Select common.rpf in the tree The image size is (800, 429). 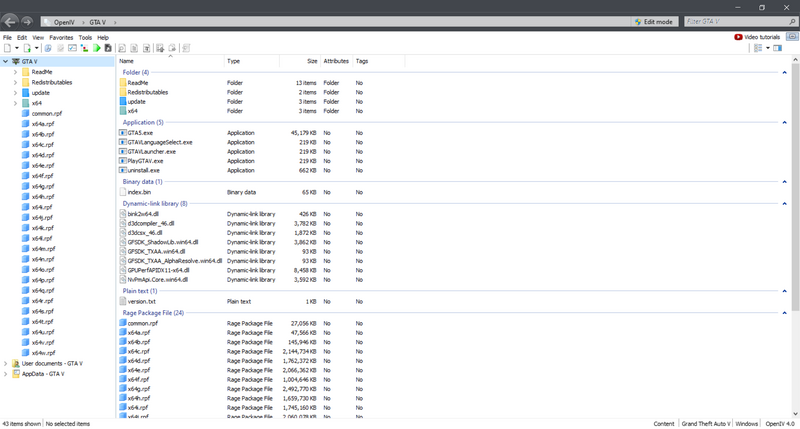coord(46,113)
